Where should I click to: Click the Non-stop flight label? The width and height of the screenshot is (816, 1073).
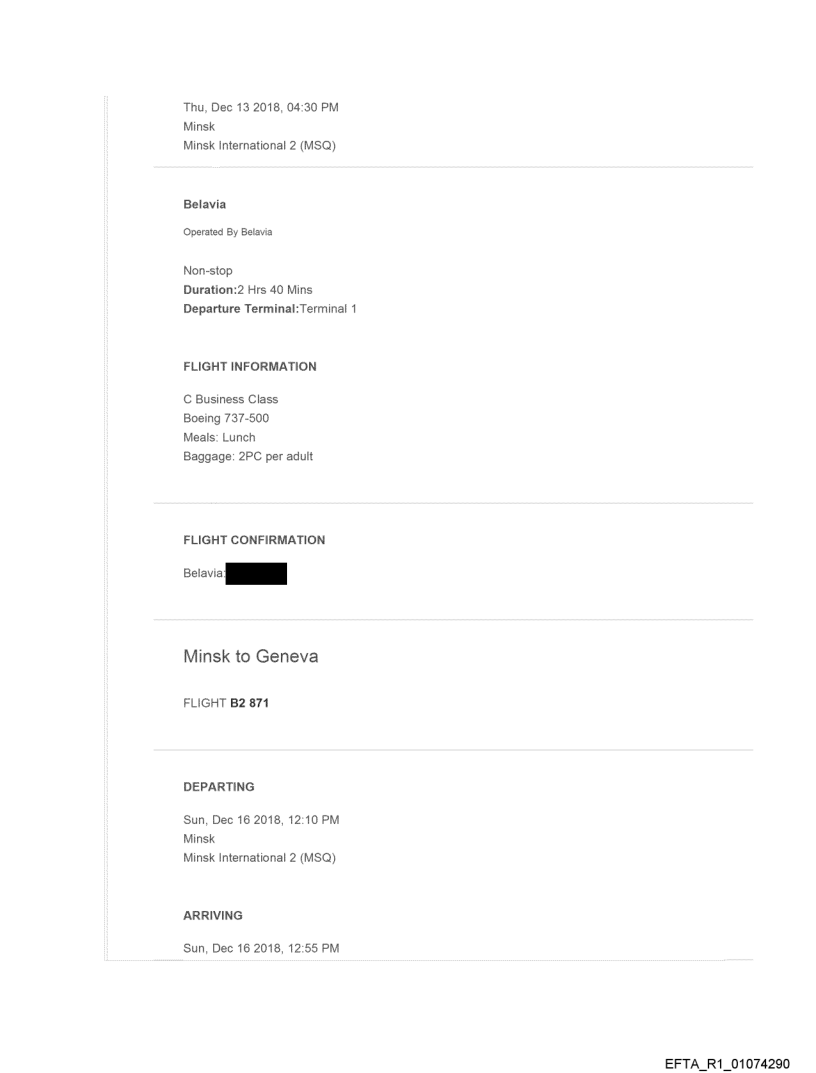pos(208,270)
